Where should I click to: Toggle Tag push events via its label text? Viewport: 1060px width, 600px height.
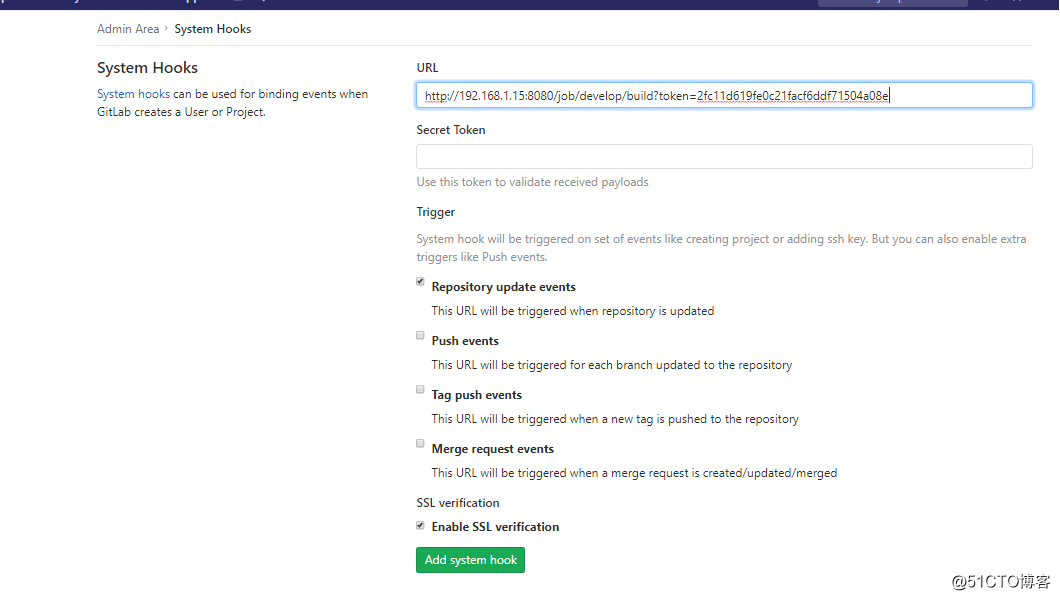476,394
